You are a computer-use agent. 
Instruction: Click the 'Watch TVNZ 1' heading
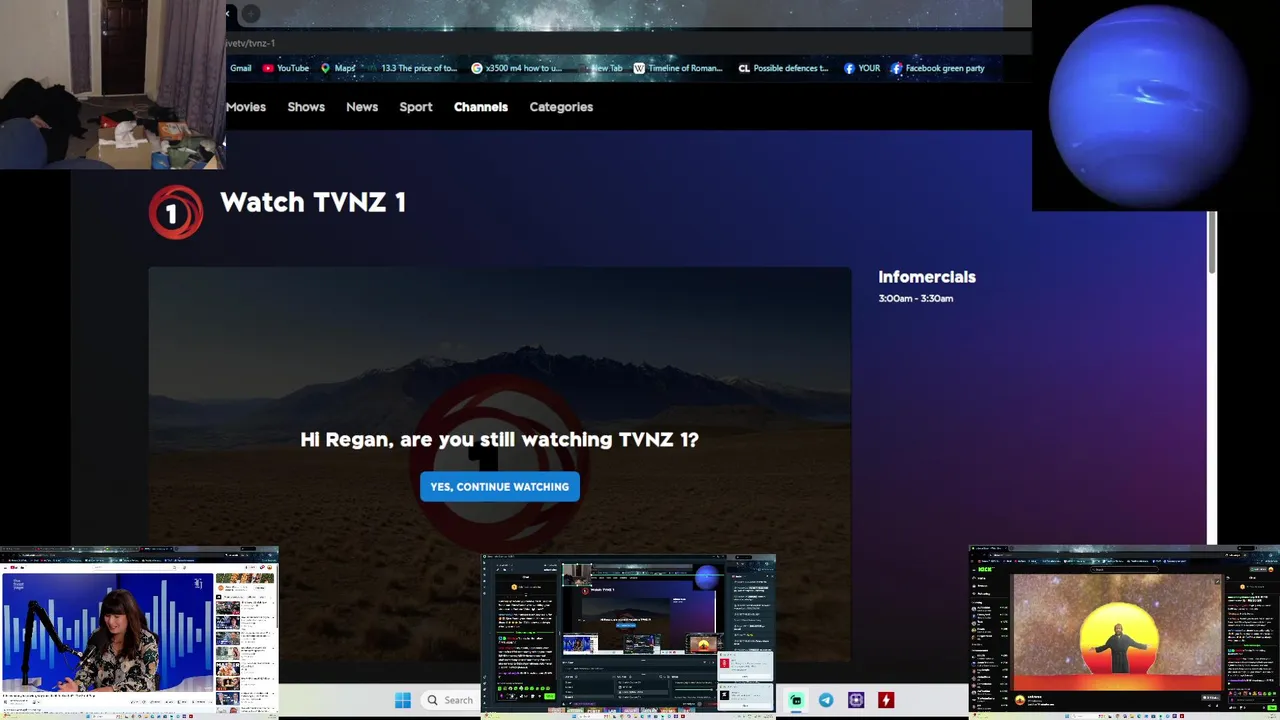(313, 202)
